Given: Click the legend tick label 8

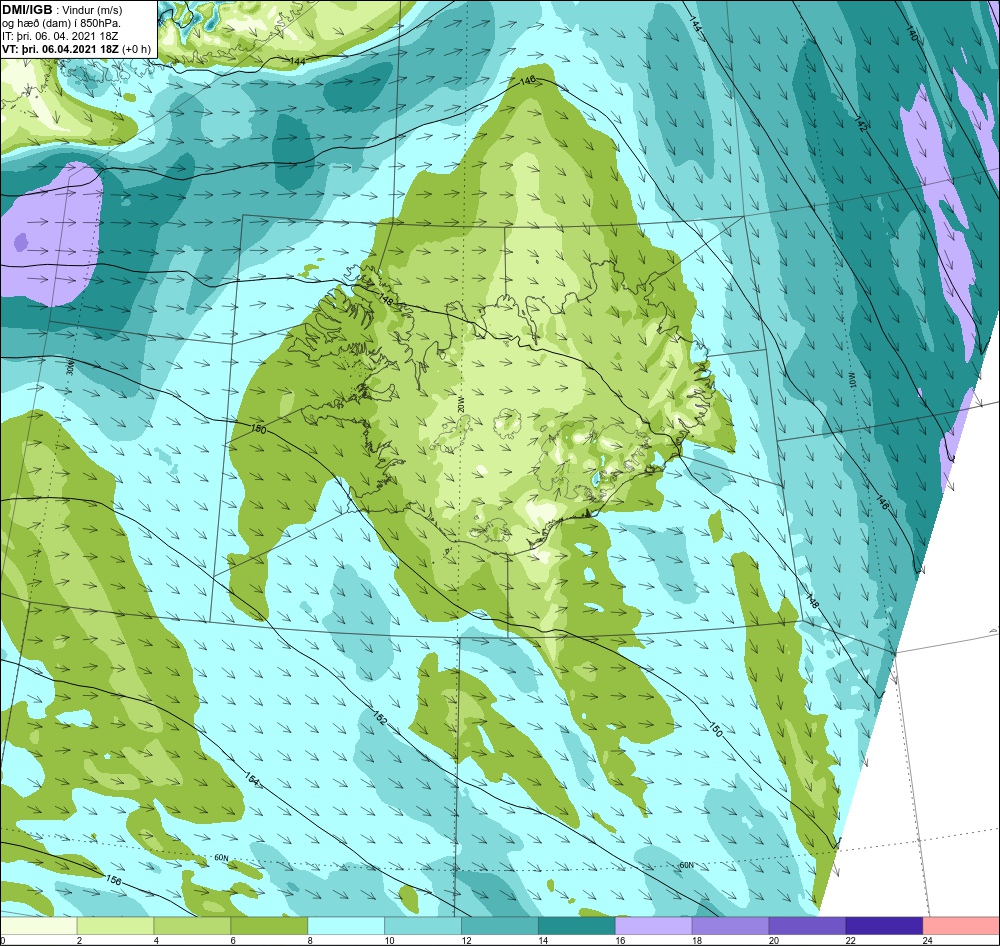Looking at the screenshot, I should coord(311,940).
